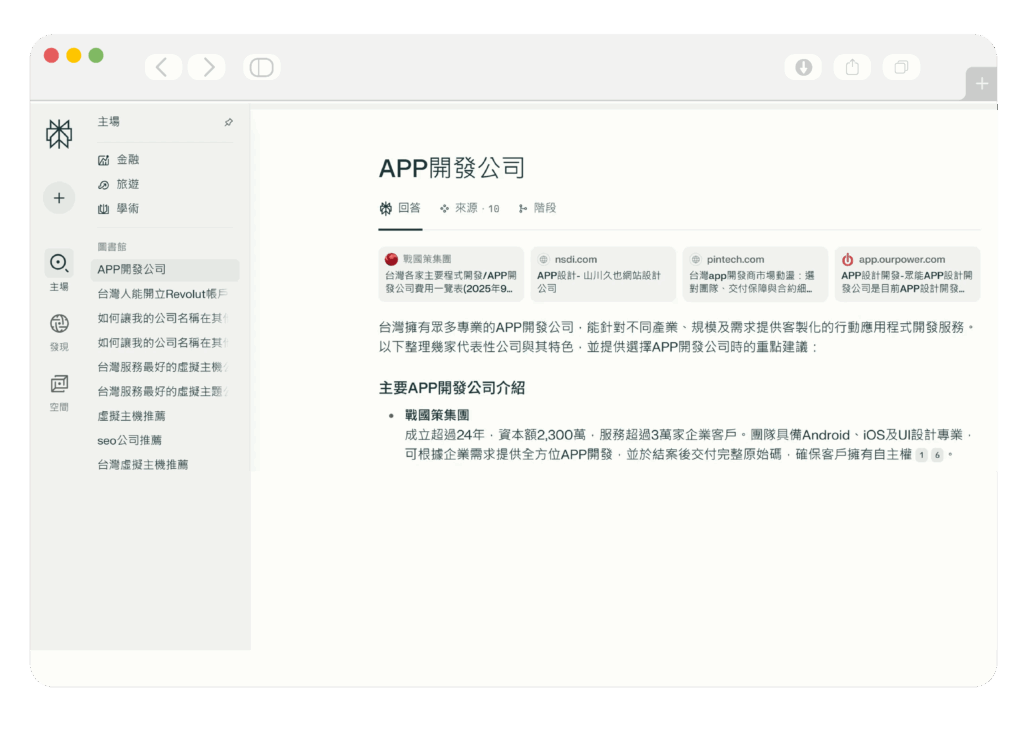Open a new browser tab

pyautogui.click(x=982, y=84)
